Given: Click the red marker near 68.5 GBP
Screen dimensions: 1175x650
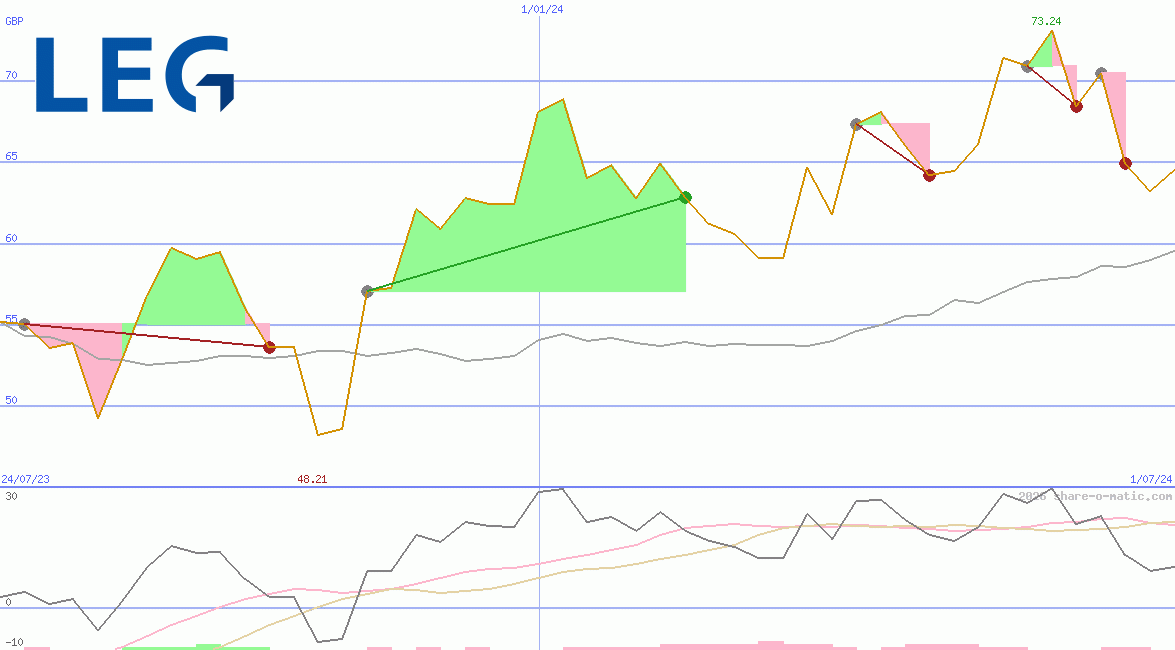Looking at the screenshot, I should (1076, 106).
